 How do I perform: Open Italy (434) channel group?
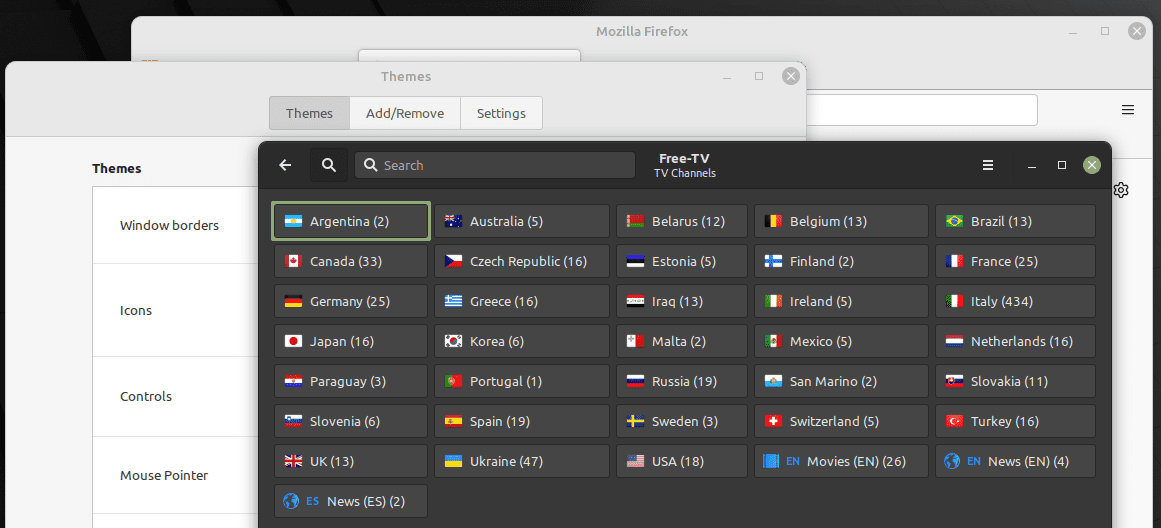point(1015,301)
